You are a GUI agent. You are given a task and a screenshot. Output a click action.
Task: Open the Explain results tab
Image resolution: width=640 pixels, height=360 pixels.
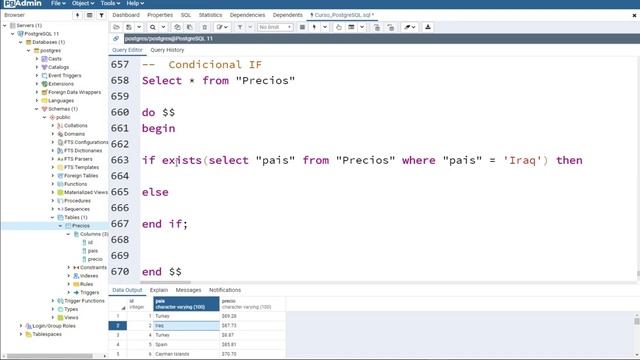159,290
